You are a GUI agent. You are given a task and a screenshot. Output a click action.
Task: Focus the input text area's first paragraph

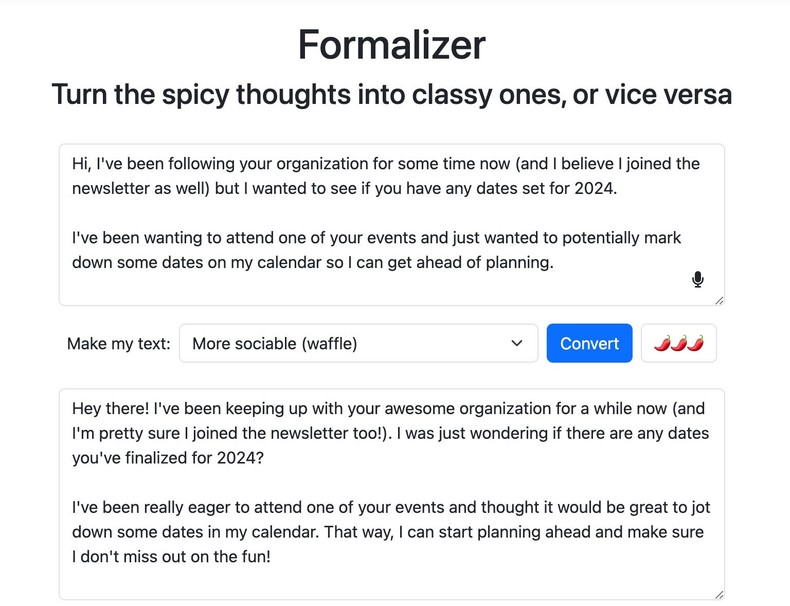(385, 175)
